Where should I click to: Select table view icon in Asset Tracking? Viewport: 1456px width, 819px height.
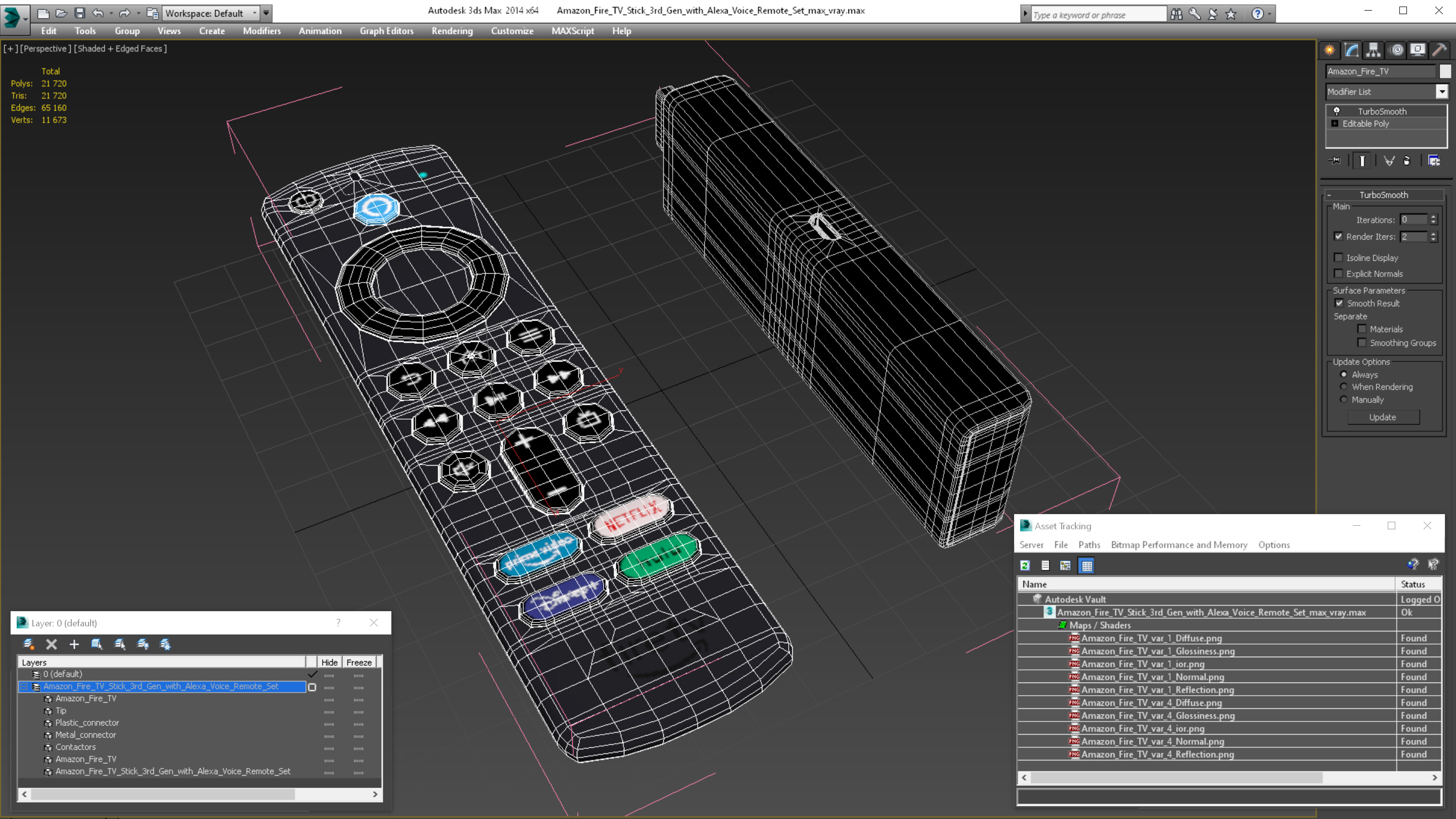[x=1086, y=565]
